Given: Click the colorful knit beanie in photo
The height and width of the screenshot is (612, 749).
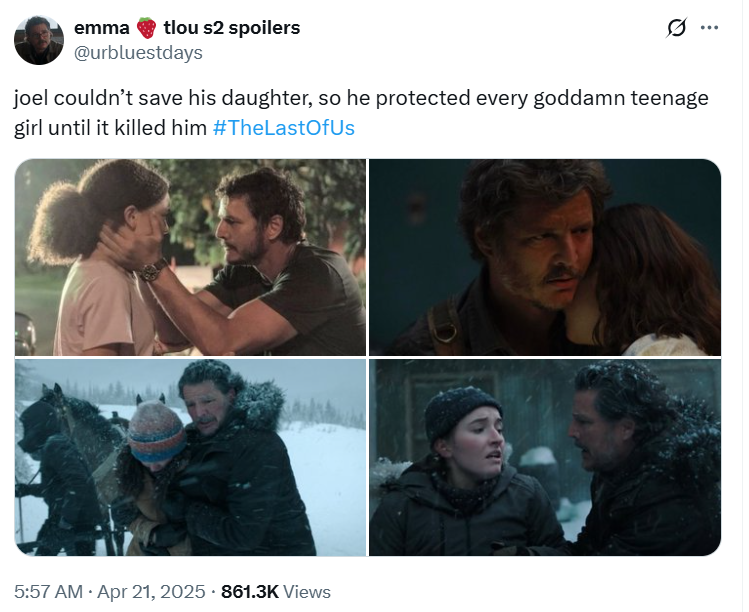Looking at the screenshot, I should coord(156,432).
